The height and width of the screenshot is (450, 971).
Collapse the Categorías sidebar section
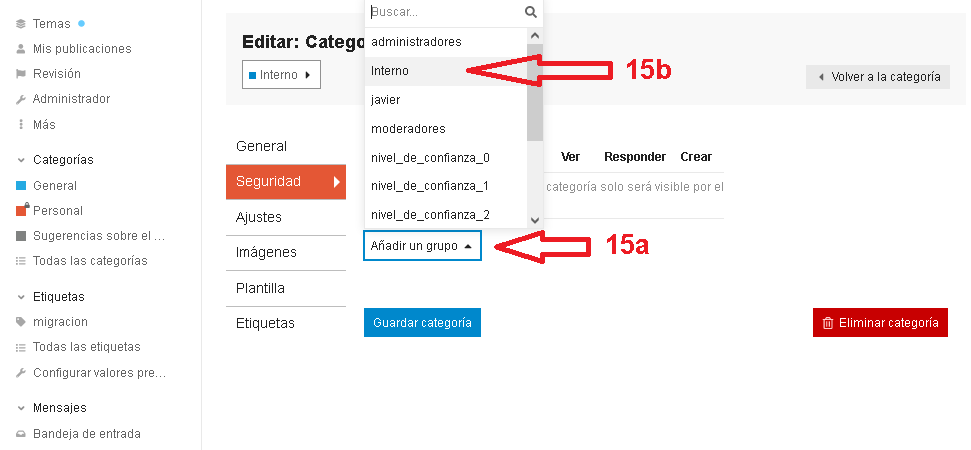[x=21, y=160]
